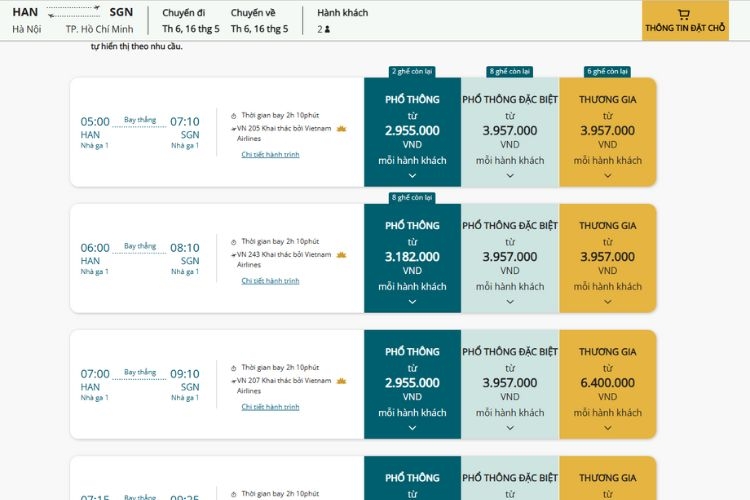
Task: Click the passenger person icon in header
Action: coord(327,29)
